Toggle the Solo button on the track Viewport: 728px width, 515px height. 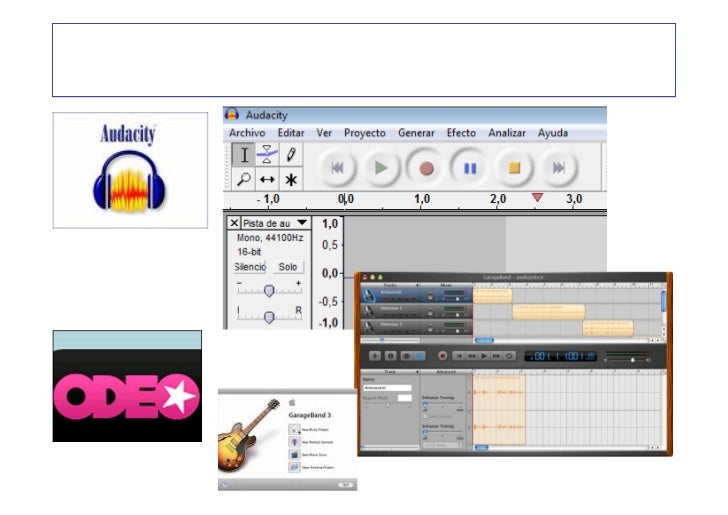pyautogui.click(x=288, y=267)
